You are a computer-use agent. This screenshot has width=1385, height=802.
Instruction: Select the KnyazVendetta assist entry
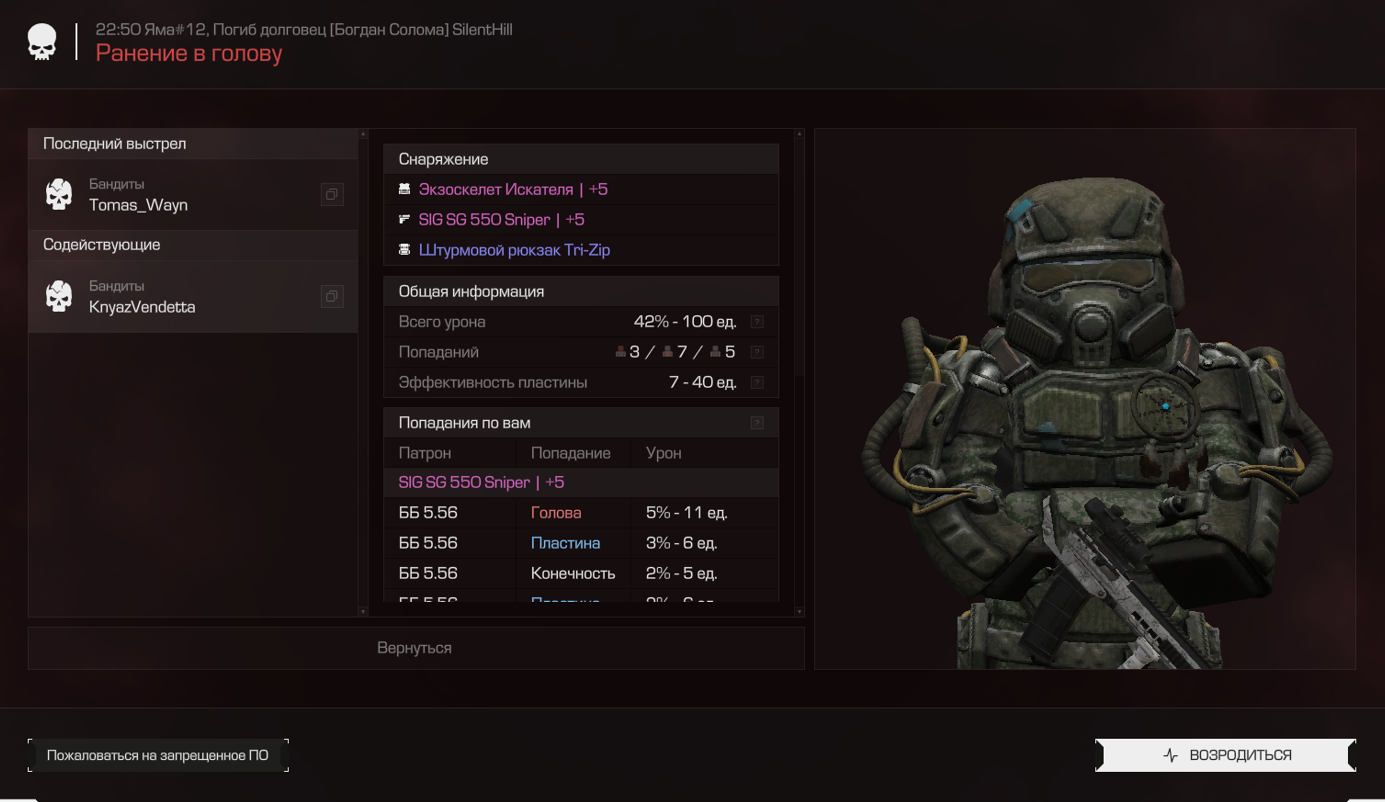click(x=193, y=297)
